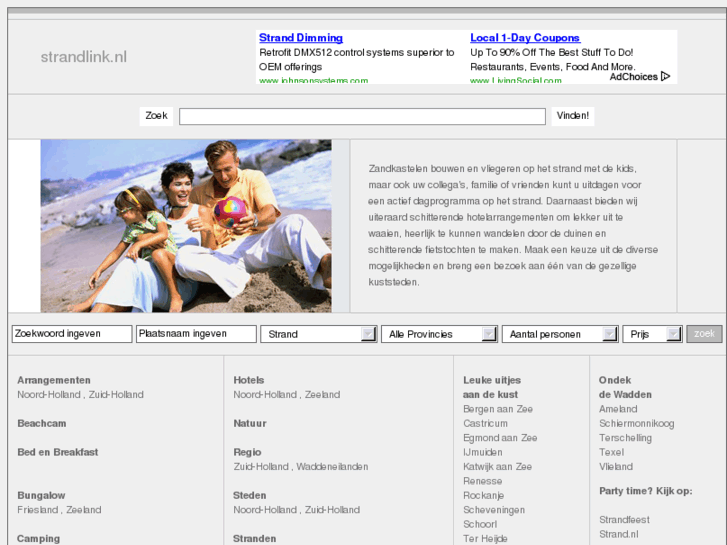Click the Vinden! search button
This screenshot has width=727, height=545.
tap(573, 116)
